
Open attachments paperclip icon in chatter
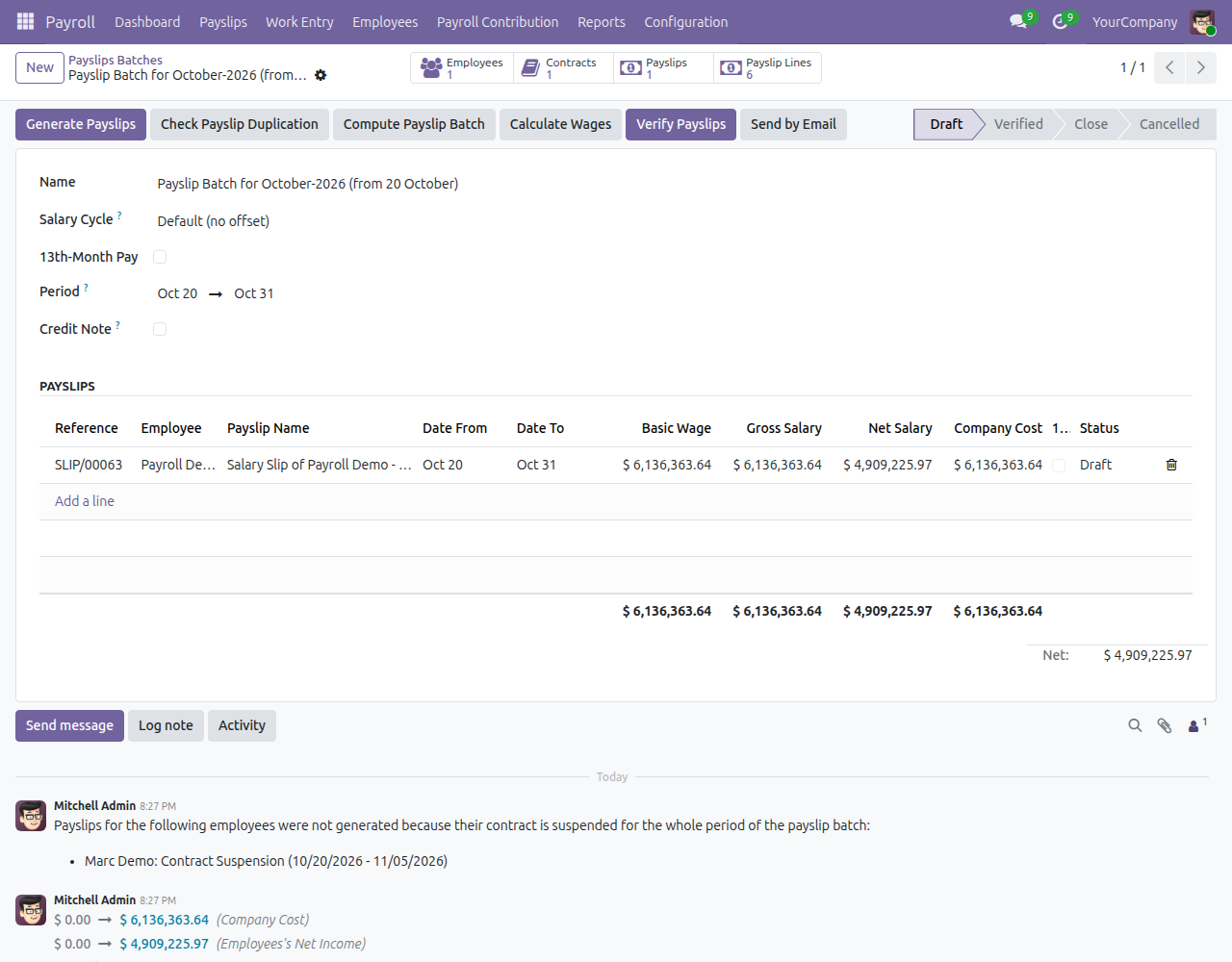[1165, 725]
